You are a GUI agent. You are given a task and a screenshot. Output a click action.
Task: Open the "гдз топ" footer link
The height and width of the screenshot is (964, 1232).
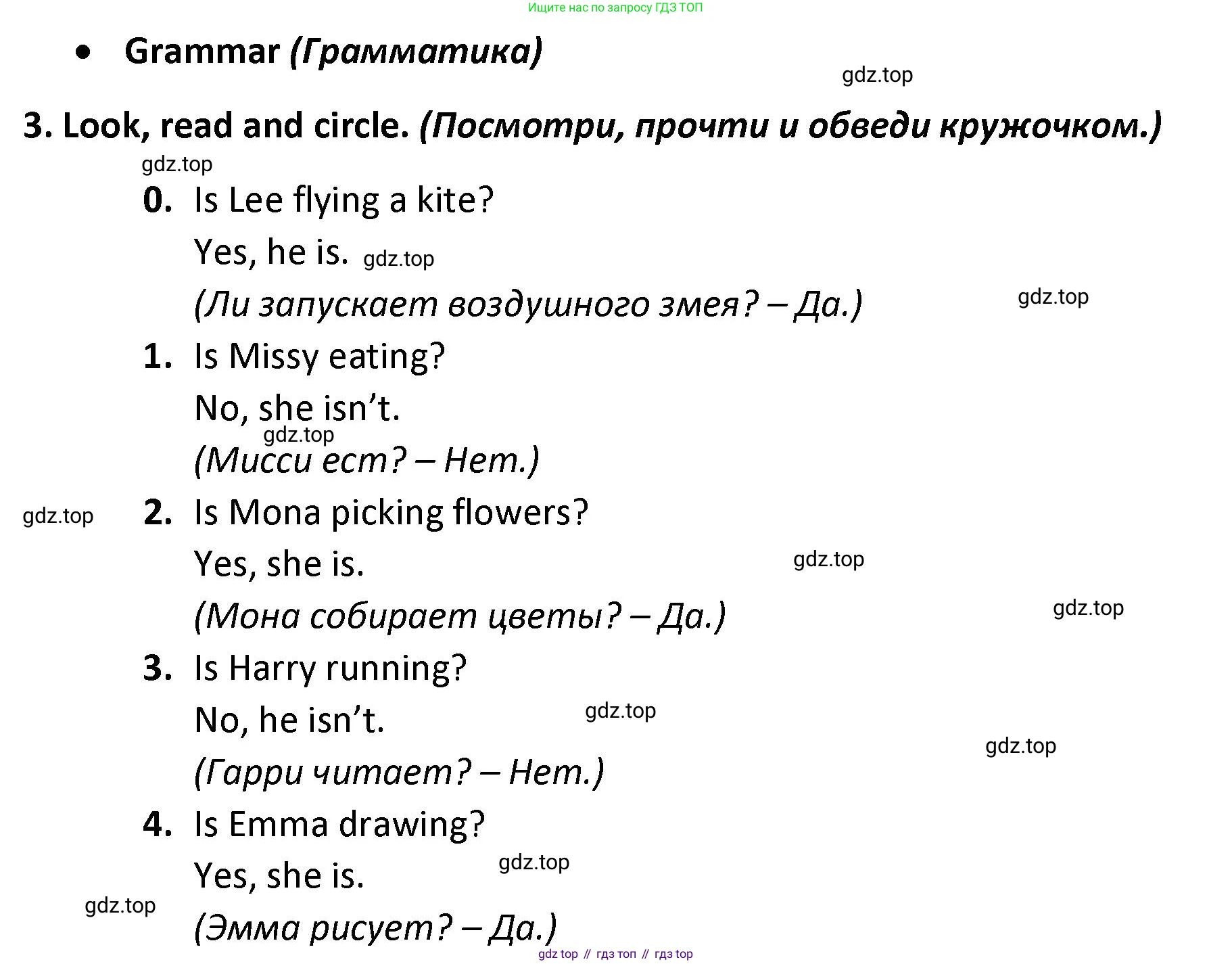616,954
